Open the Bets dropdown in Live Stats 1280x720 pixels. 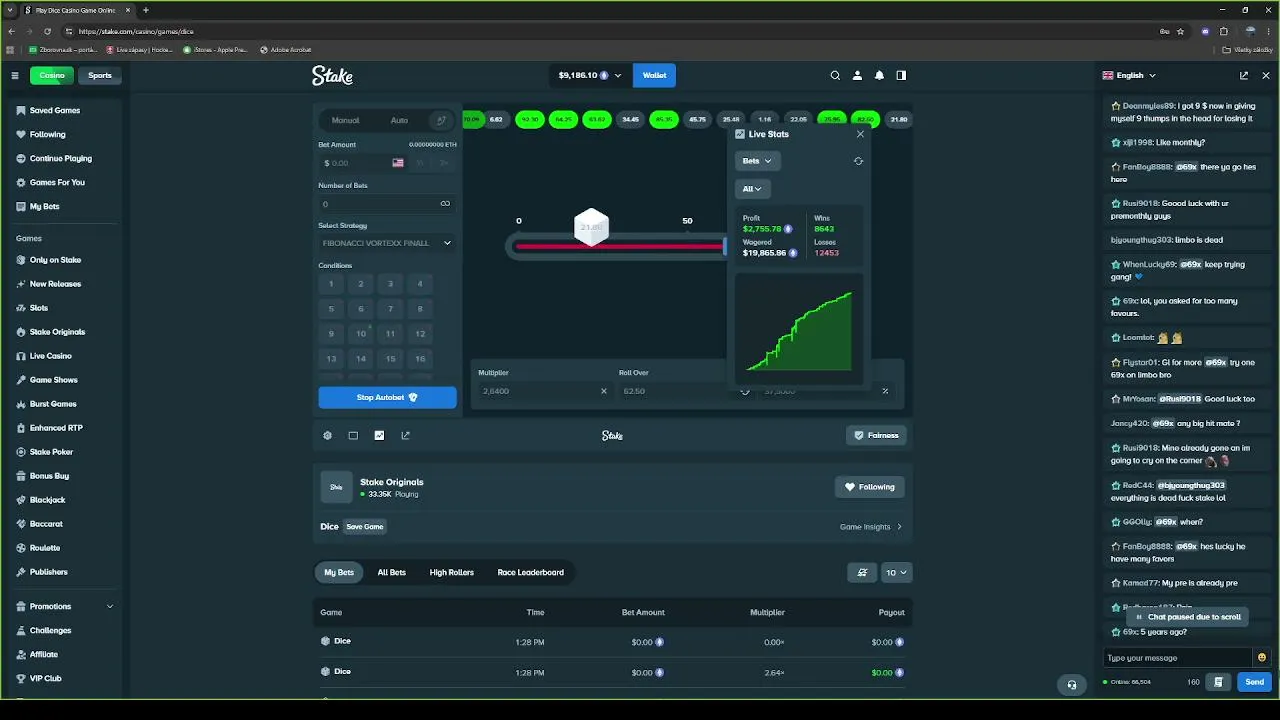pyautogui.click(x=756, y=161)
